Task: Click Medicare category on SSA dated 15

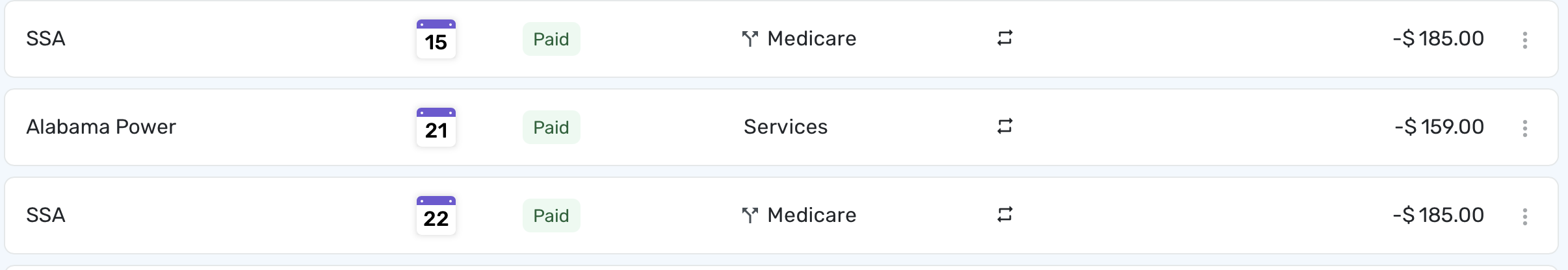Action: tap(811, 39)
